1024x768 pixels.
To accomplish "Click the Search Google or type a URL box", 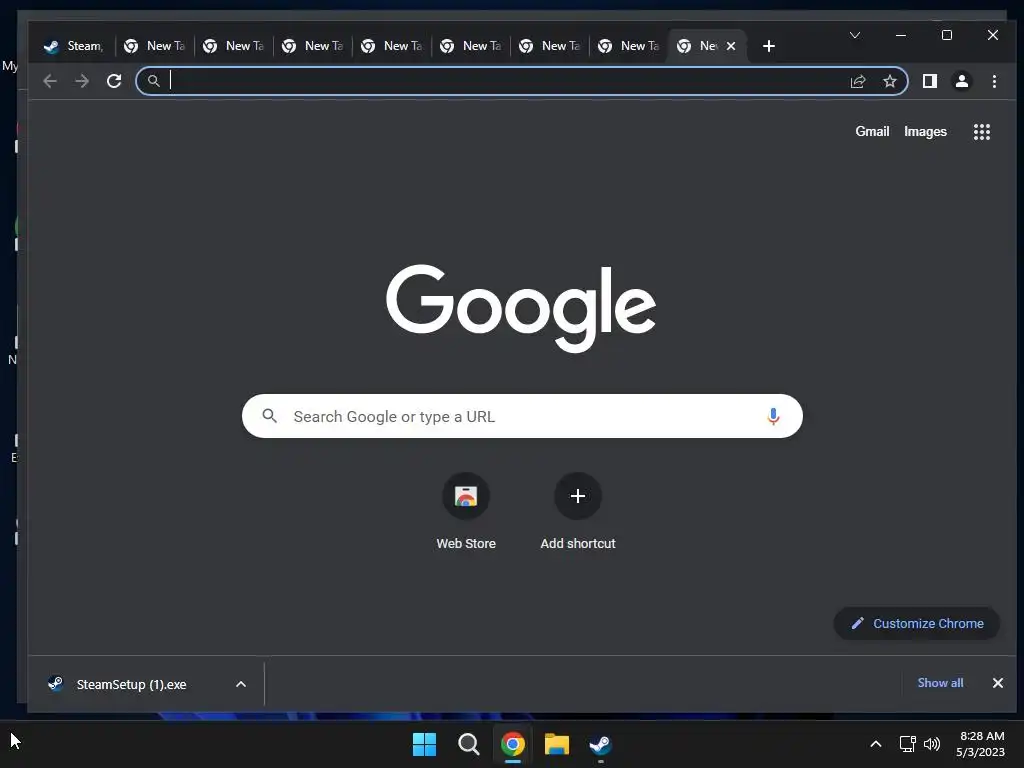I will pos(522,416).
